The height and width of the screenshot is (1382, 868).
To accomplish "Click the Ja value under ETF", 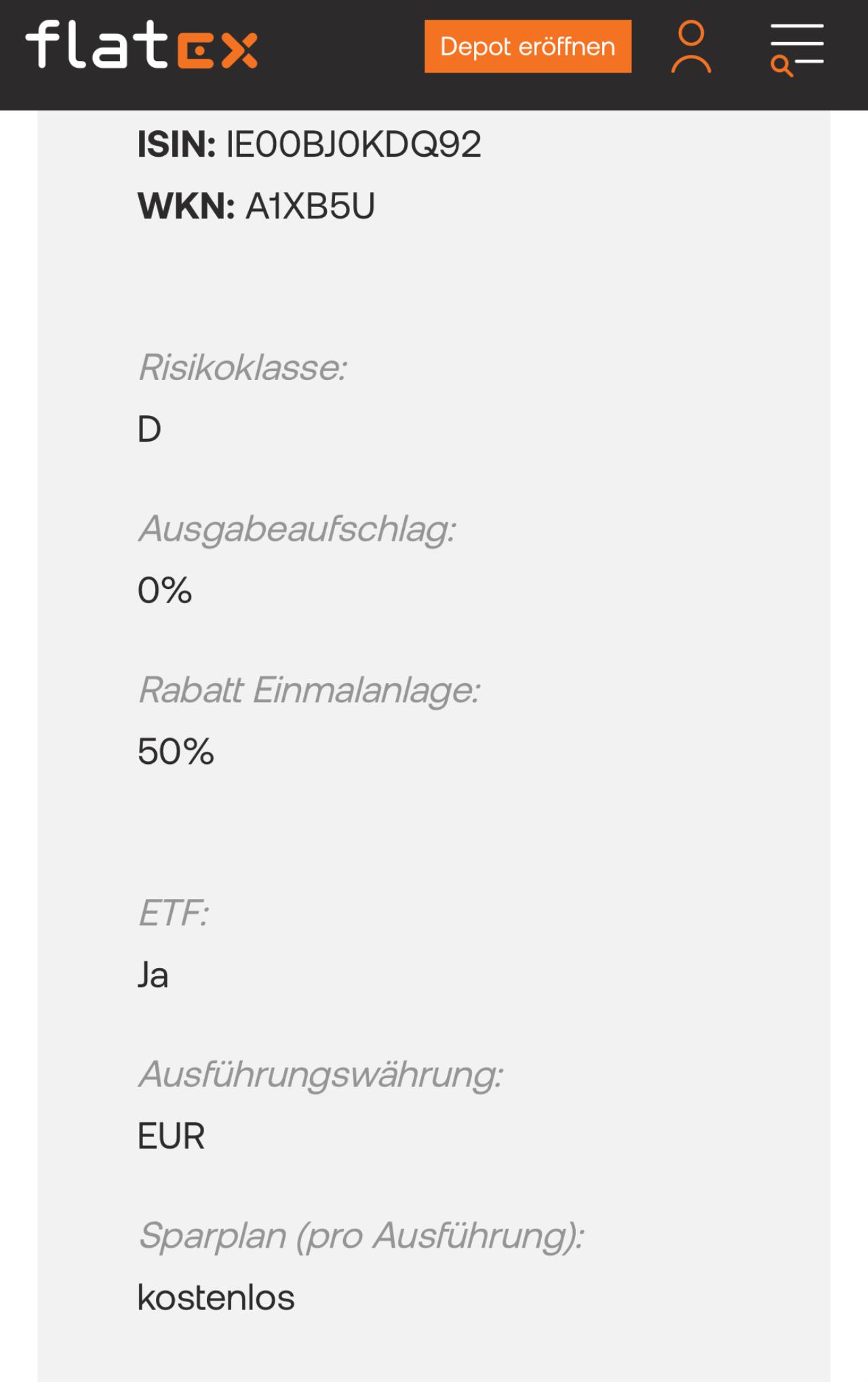I will [153, 976].
